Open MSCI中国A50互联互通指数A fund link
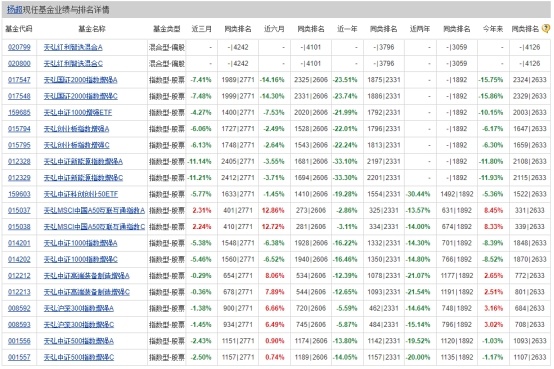The width and height of the screenshot is (554, 369). pos(94,211)
